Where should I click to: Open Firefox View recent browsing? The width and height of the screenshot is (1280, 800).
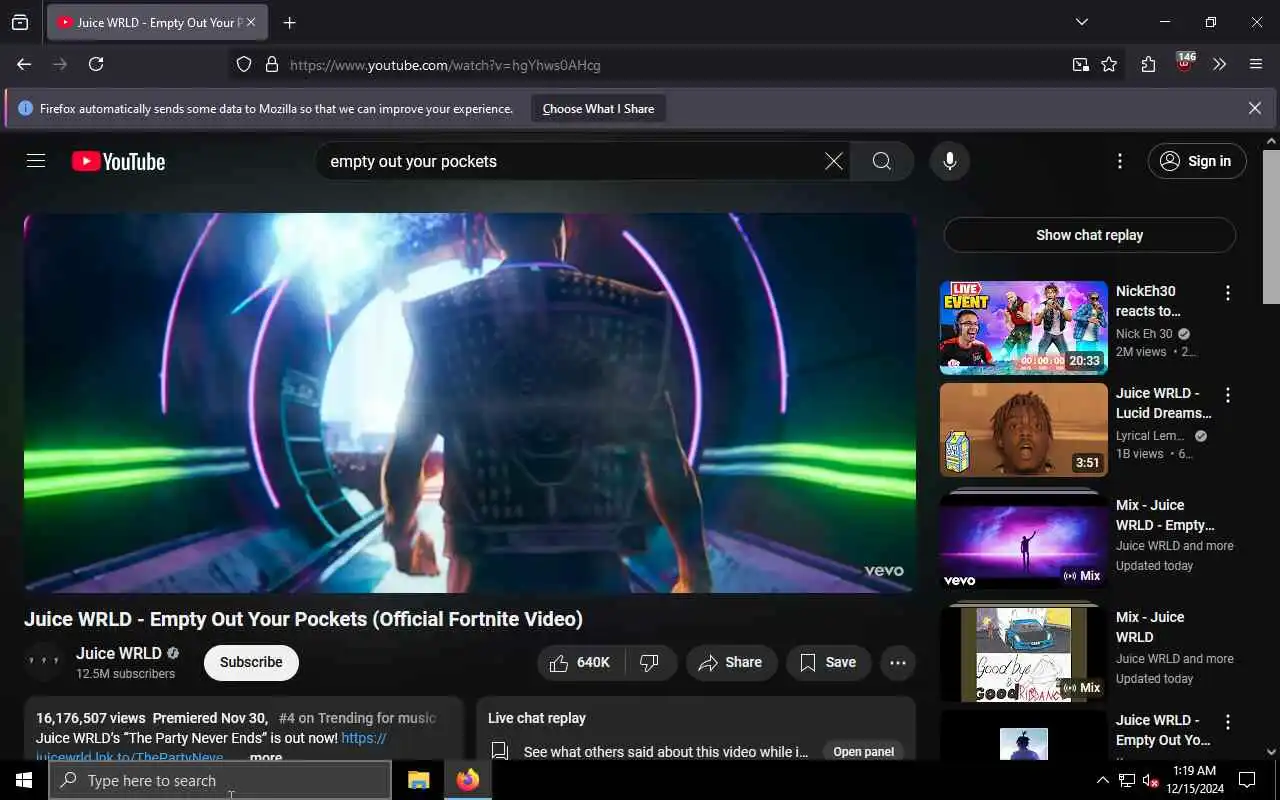[x=20, y=22]
